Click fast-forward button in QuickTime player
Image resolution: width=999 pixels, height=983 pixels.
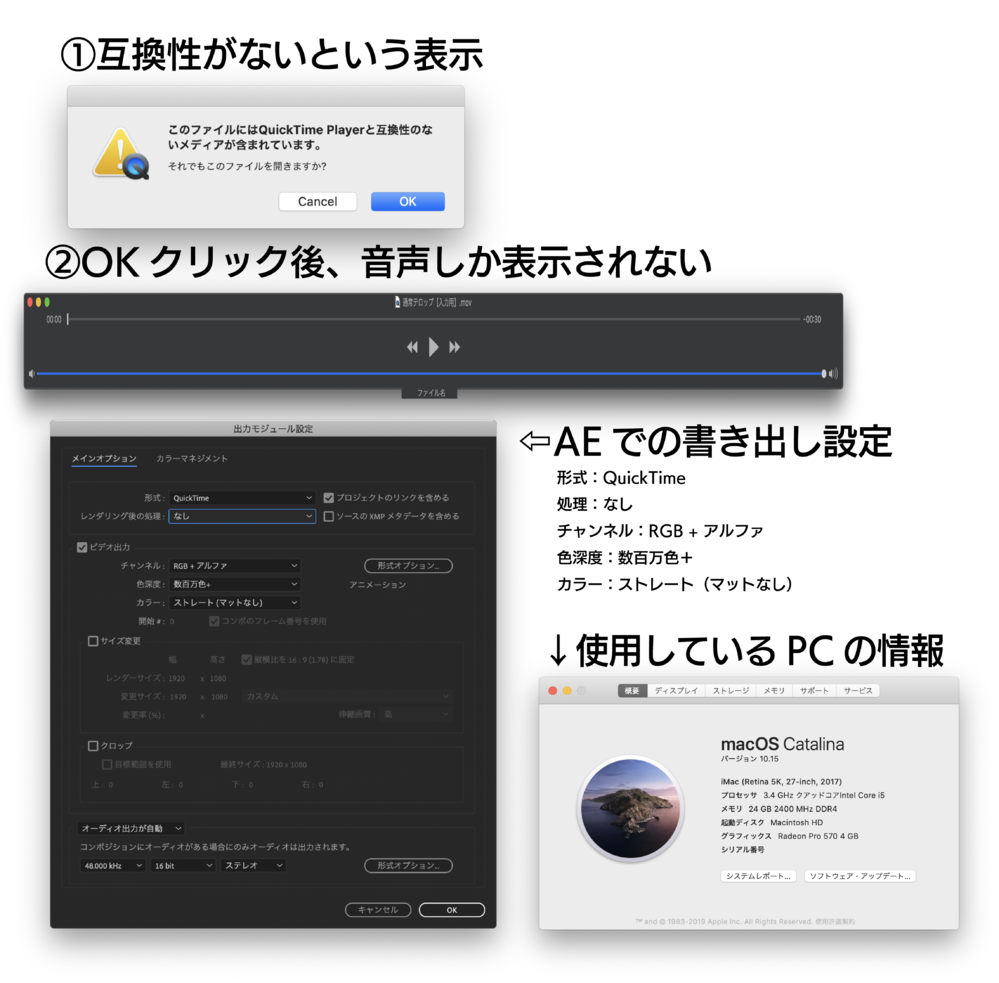point(454,347)
